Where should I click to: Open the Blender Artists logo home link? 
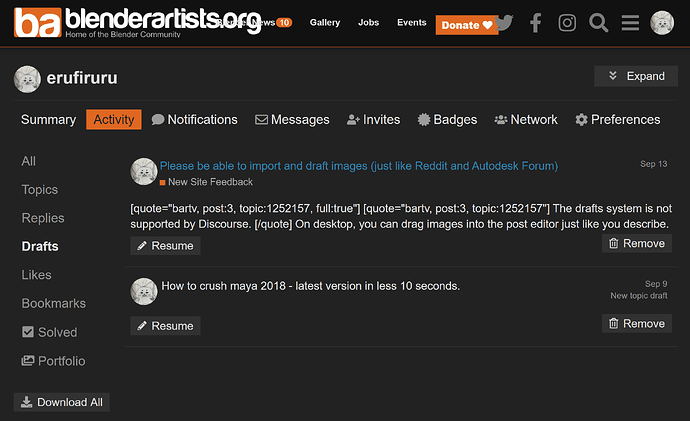click(x=137, y=22)
